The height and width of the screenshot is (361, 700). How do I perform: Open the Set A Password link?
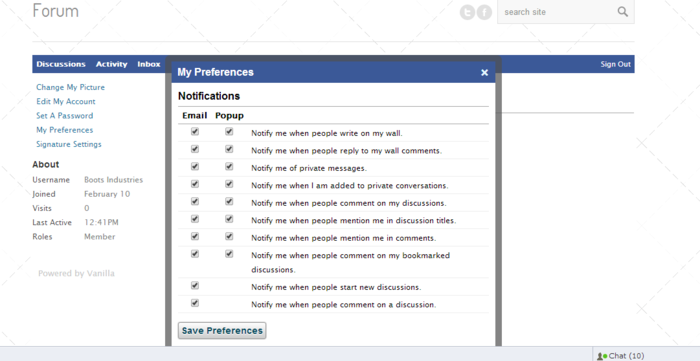(65, 116)
